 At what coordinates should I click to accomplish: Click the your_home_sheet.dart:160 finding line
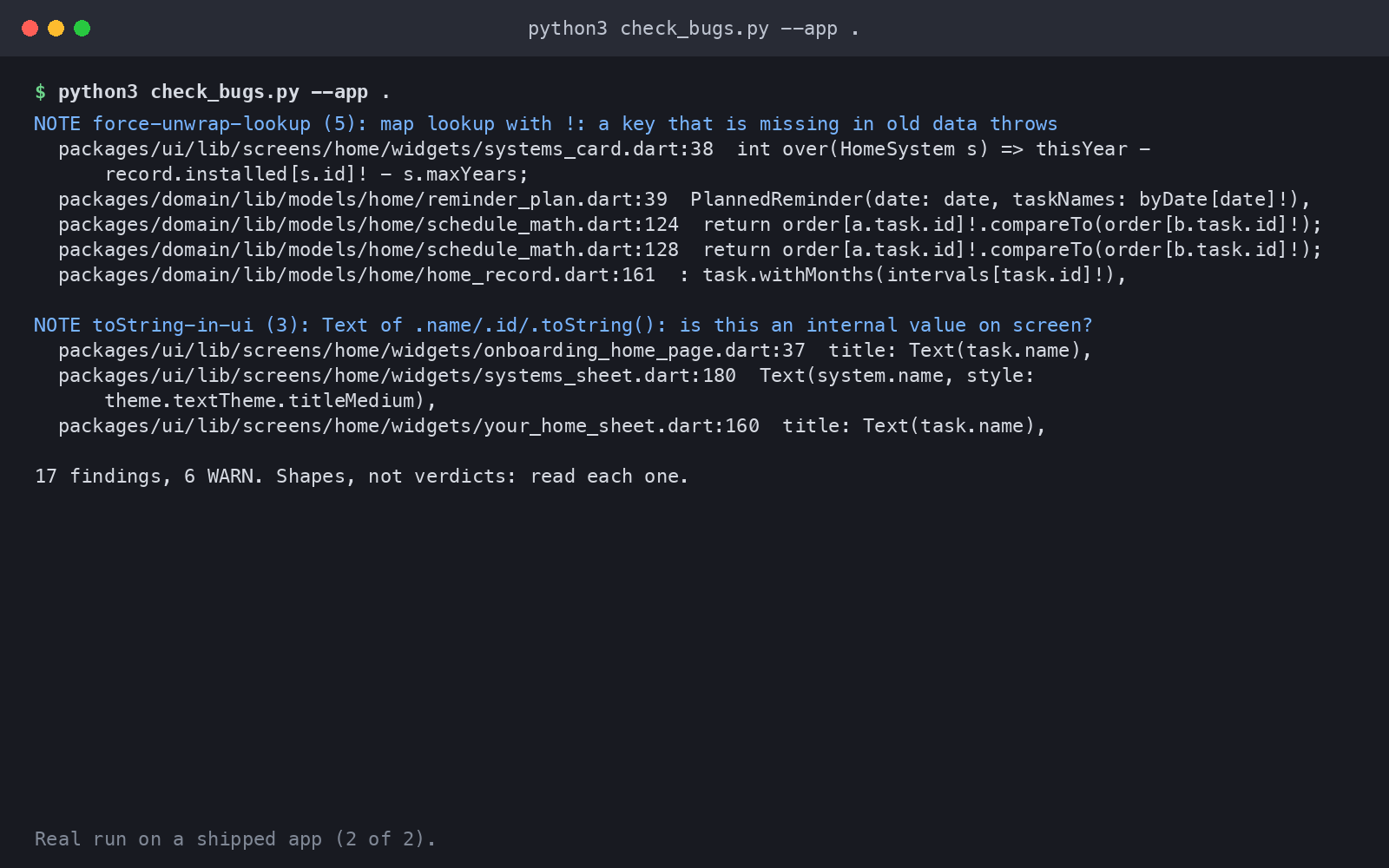click(x=552, y=426)
